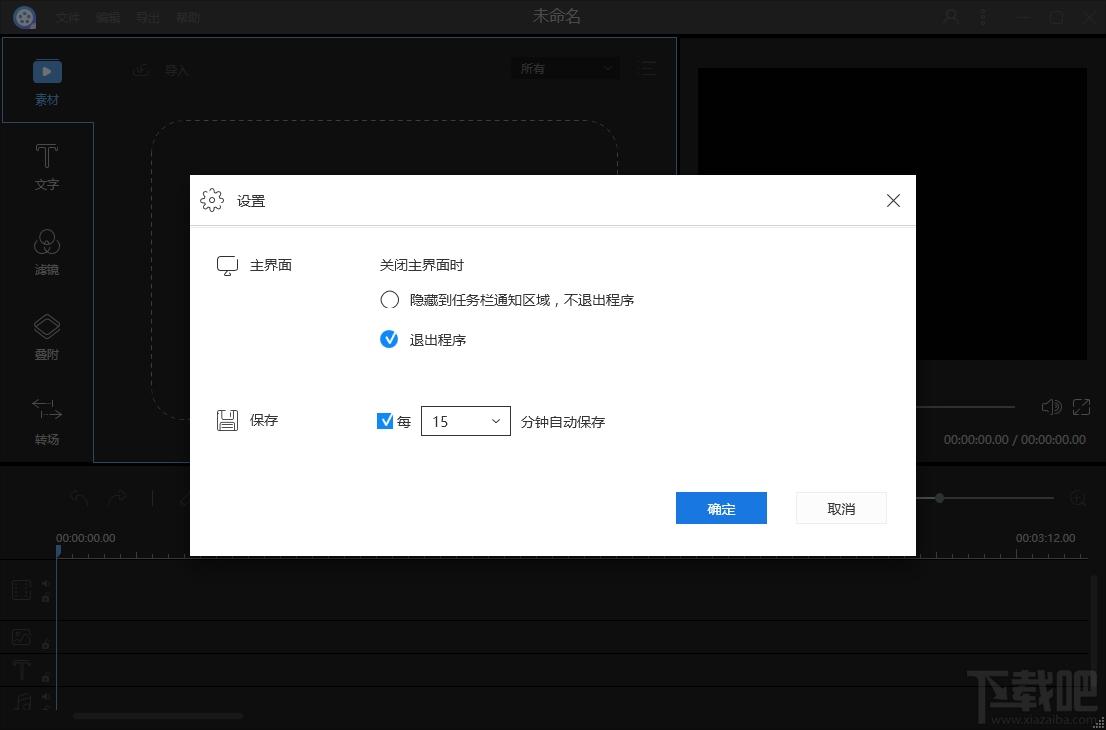
Task: Click the 取消 cancel button
Action: tap(841, 508)
